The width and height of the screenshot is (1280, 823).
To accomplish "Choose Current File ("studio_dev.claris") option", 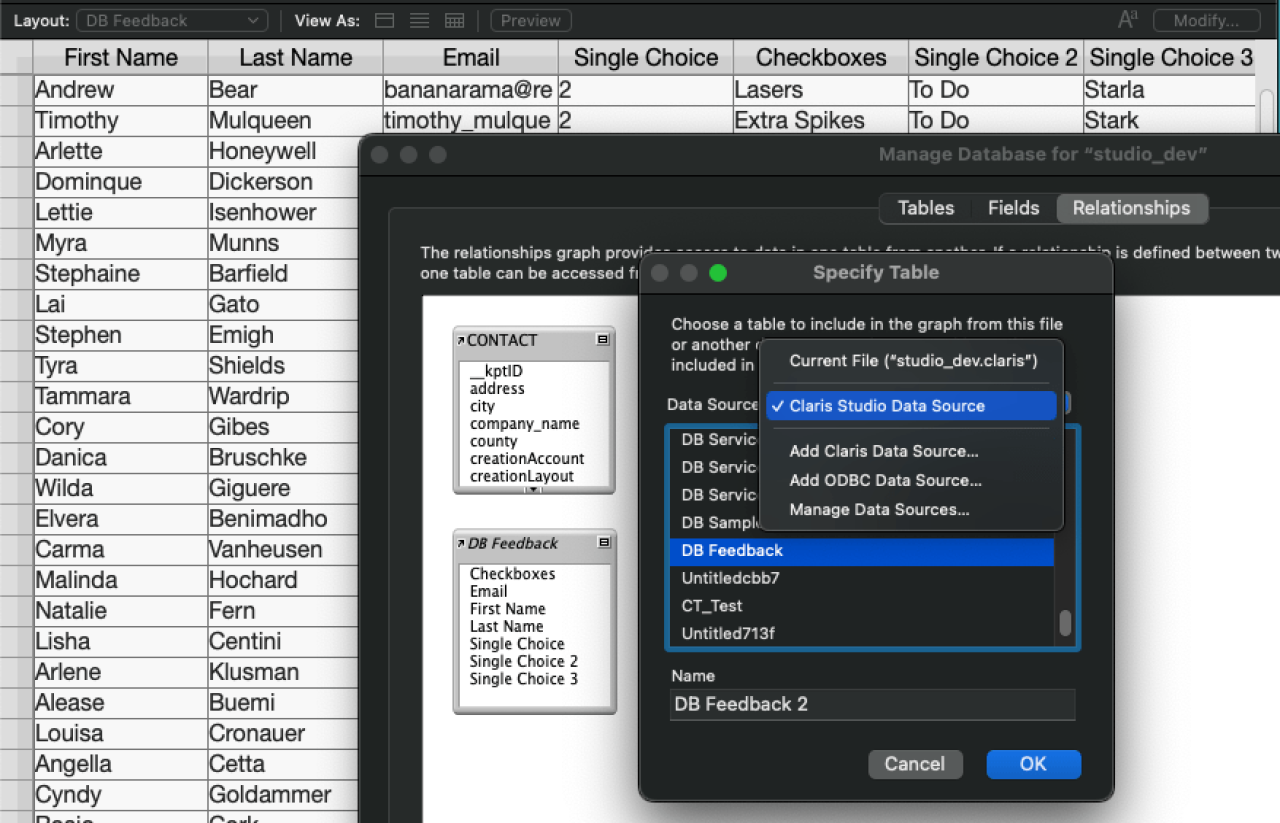I will [911, 361].
